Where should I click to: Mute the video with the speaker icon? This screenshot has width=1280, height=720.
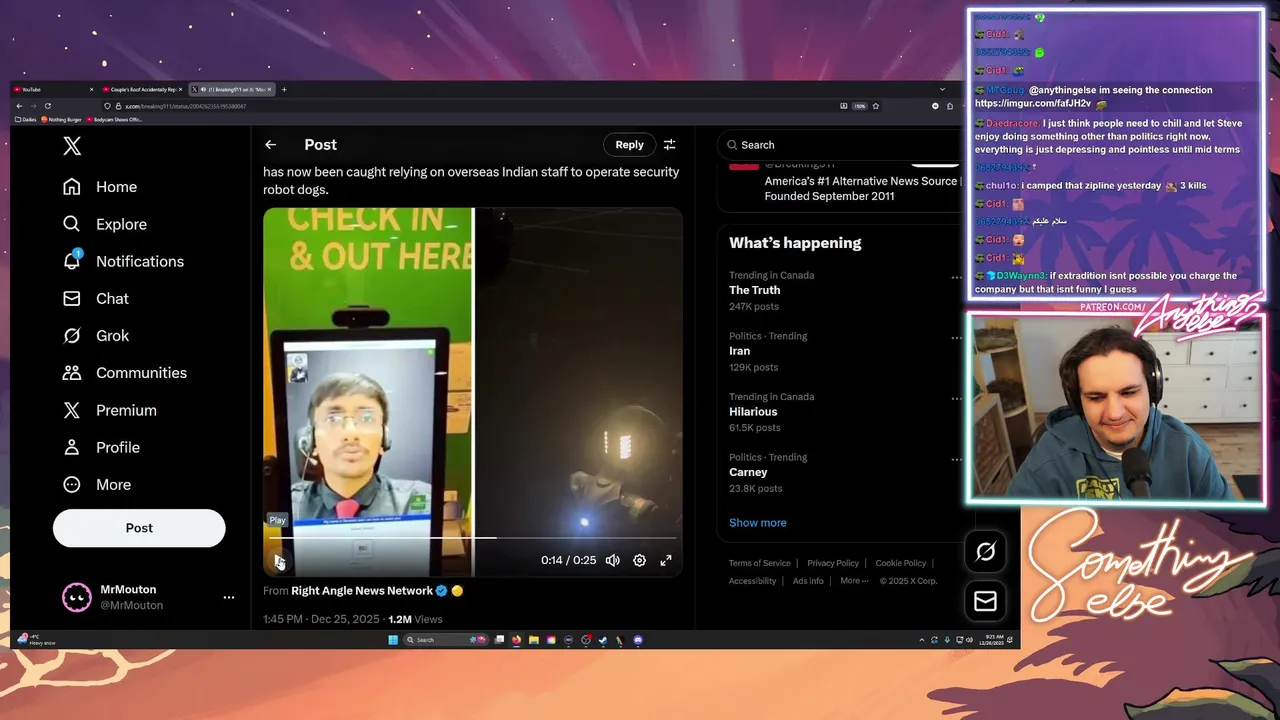pyautogui.click(x=612, y=561)
